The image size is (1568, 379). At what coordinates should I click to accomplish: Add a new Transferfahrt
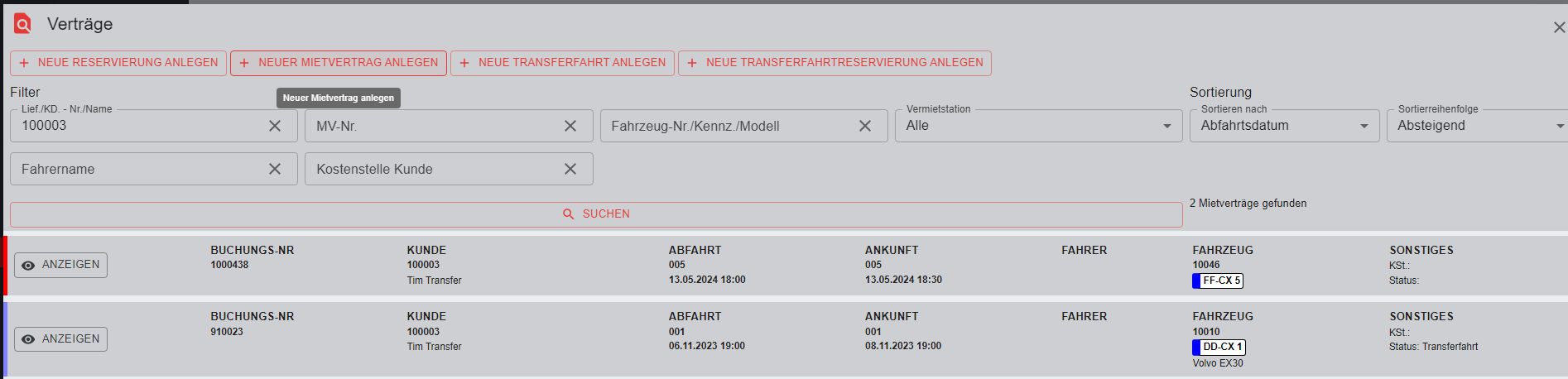tap(562, 63)
